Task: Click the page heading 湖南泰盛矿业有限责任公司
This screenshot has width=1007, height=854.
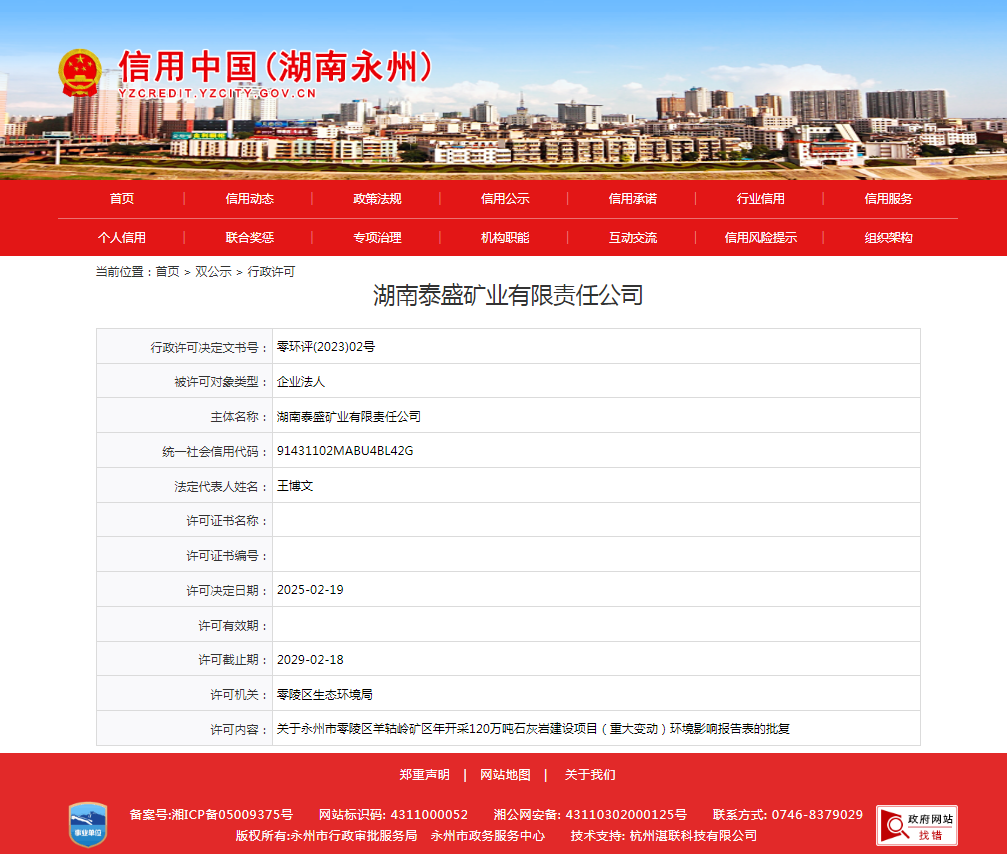Action: [x=508, y=295]
